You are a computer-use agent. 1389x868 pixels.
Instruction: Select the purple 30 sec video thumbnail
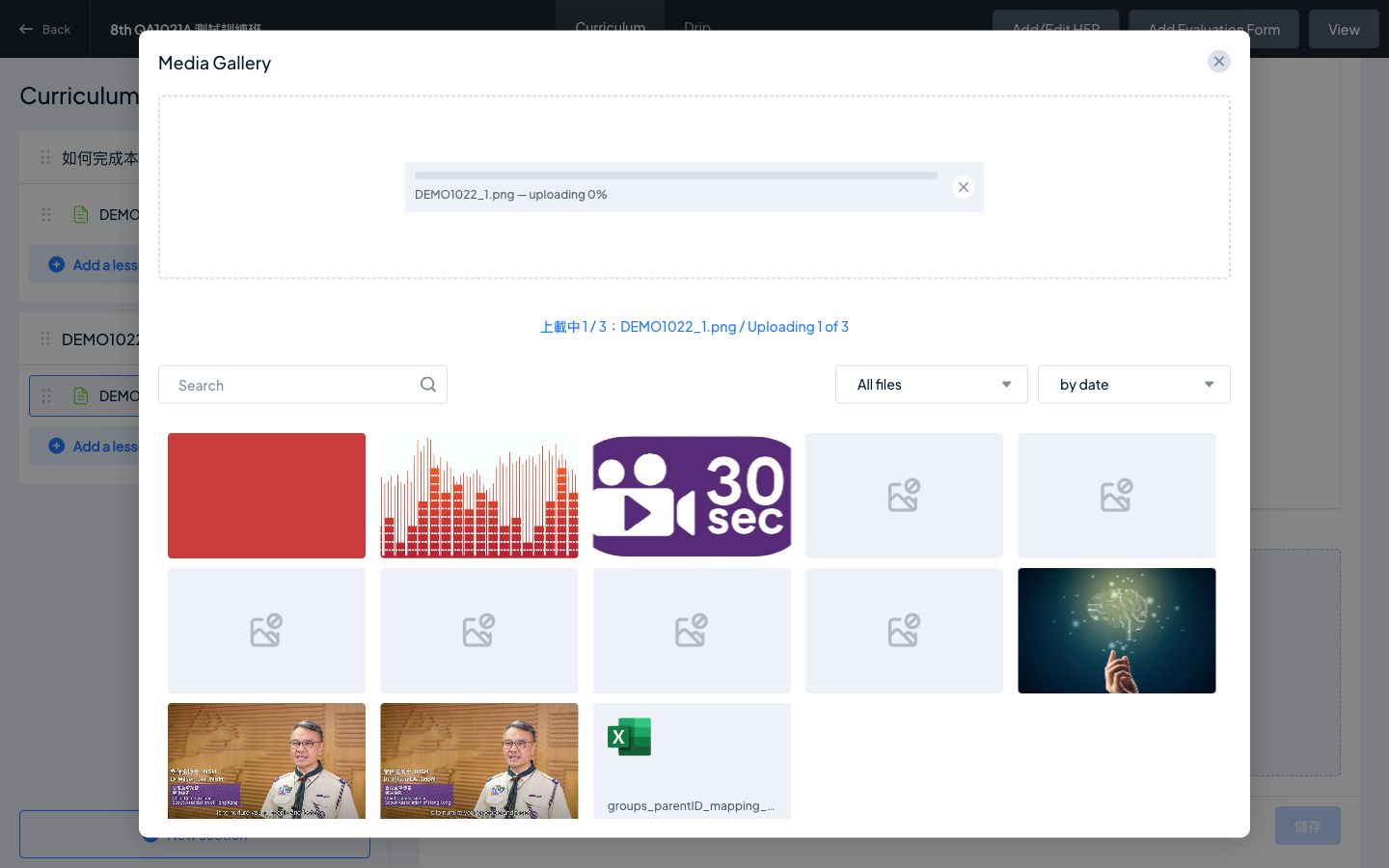click(x=692, y=496)
